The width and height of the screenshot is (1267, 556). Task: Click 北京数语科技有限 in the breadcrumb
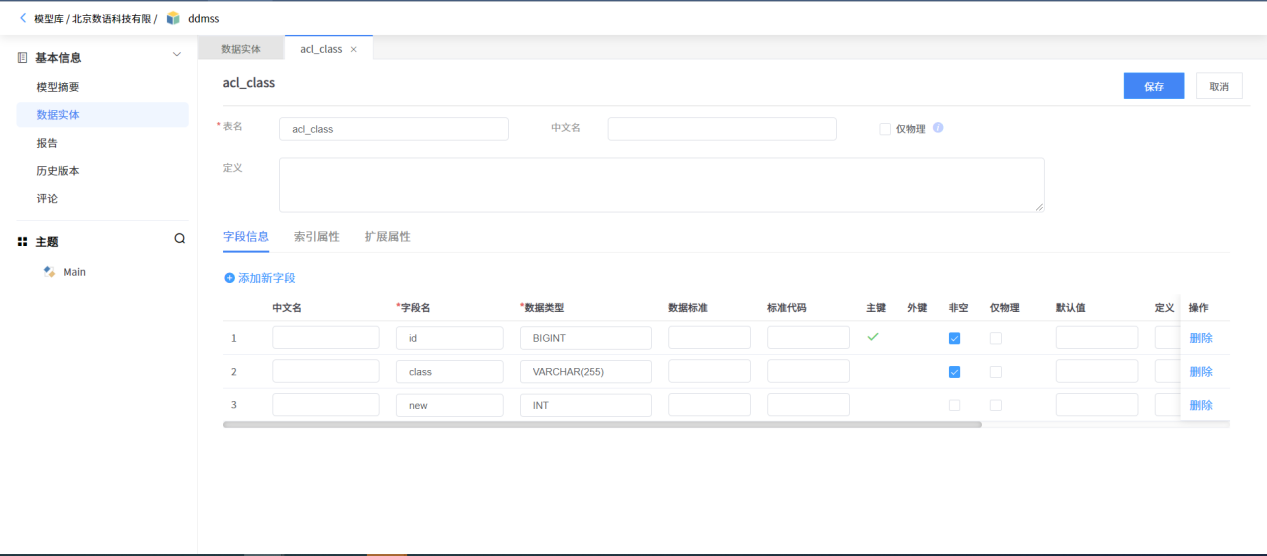tap(112, 19)
